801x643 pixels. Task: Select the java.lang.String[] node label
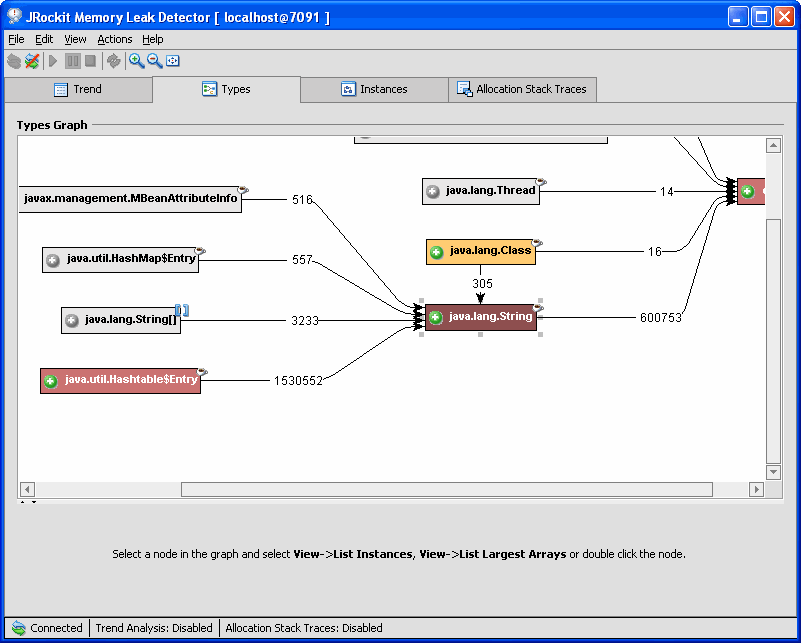pos(131,320)
